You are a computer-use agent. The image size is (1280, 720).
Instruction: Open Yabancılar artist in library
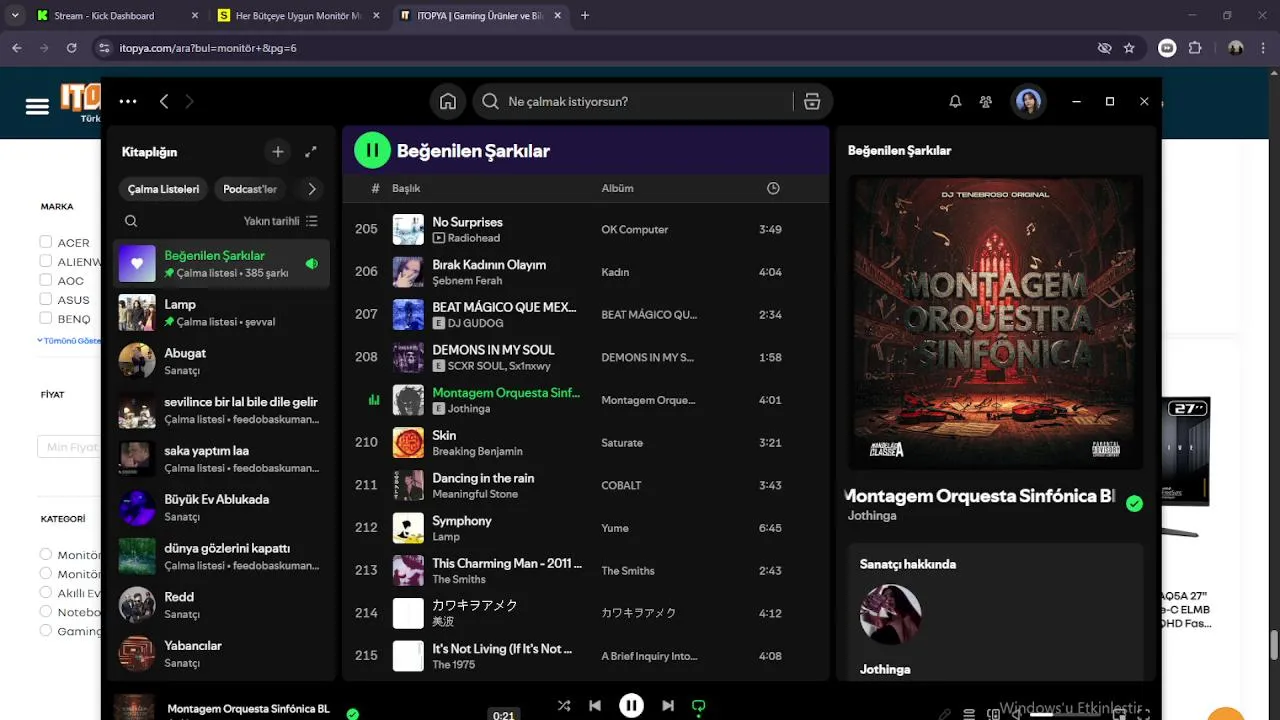pyautogui.click(x=221, y=654)
